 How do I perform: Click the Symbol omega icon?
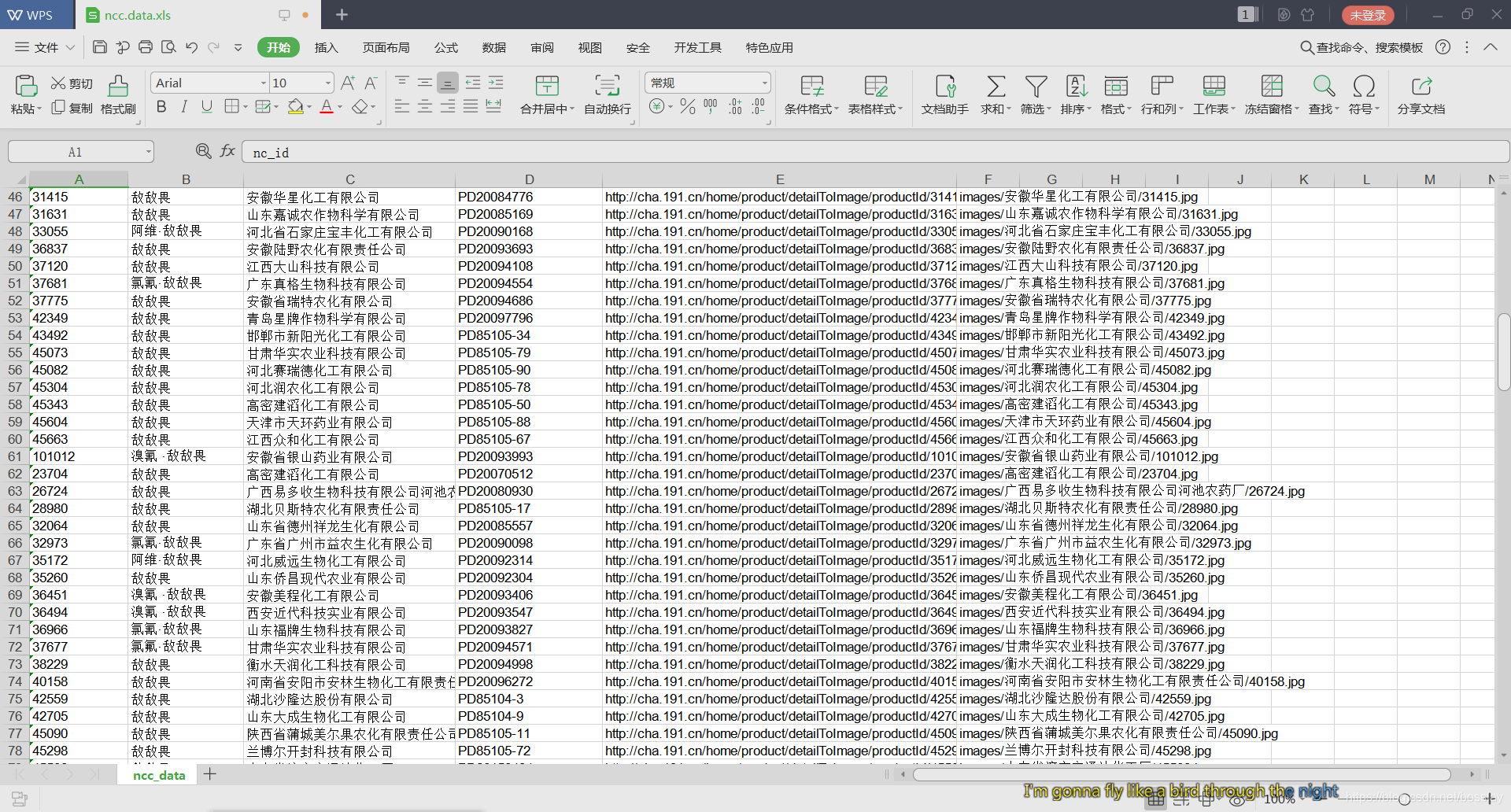click(1364, 86)
